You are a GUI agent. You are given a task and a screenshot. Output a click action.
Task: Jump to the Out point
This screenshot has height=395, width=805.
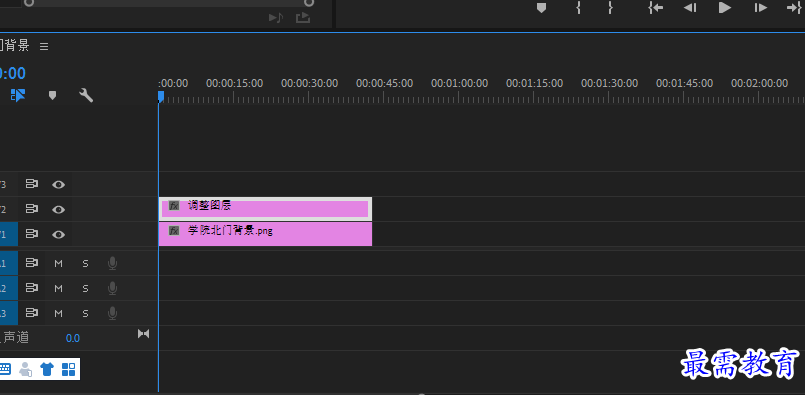[794, 8]
